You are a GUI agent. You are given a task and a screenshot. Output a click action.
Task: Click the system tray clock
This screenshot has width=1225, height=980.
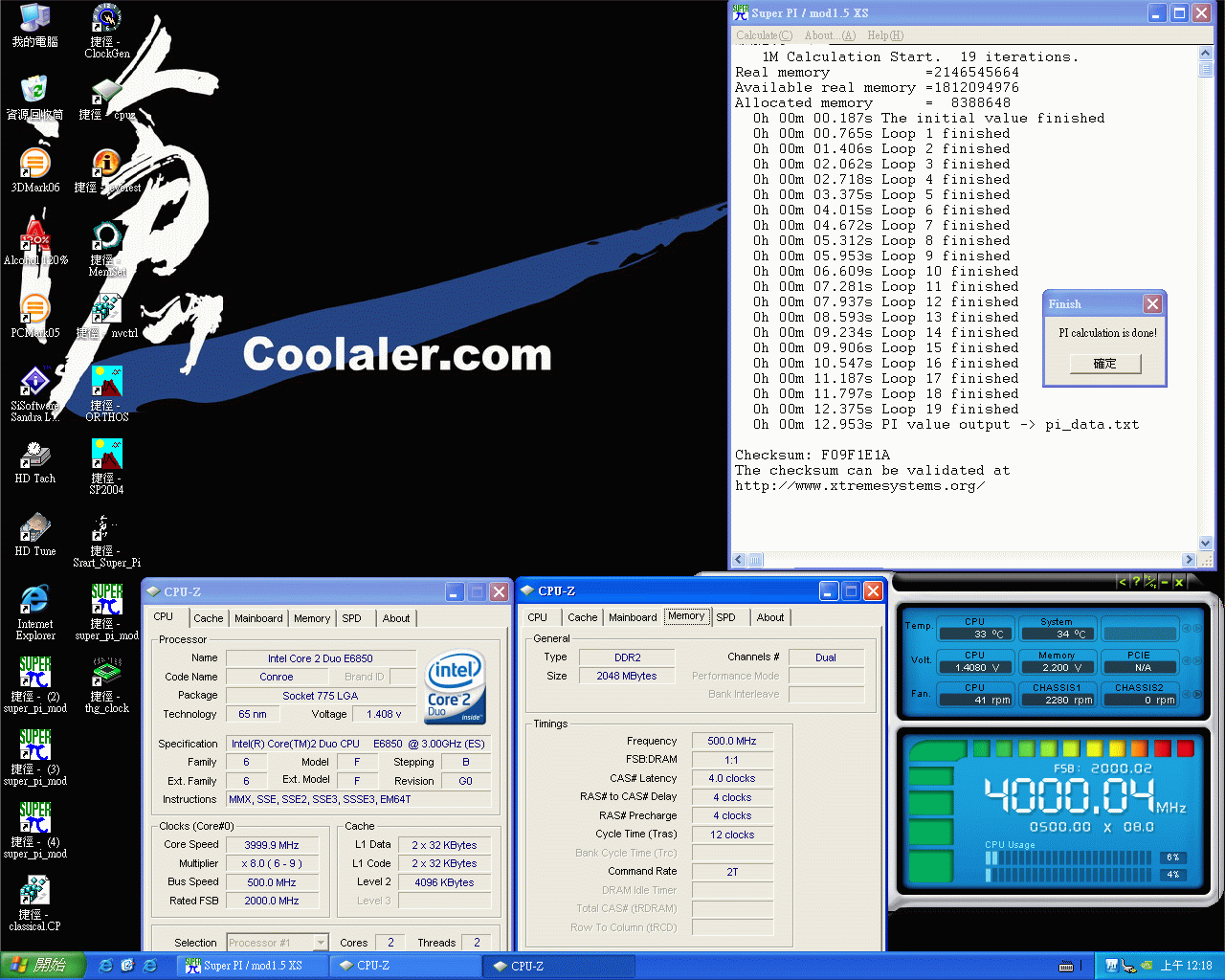pos(1187,966)
